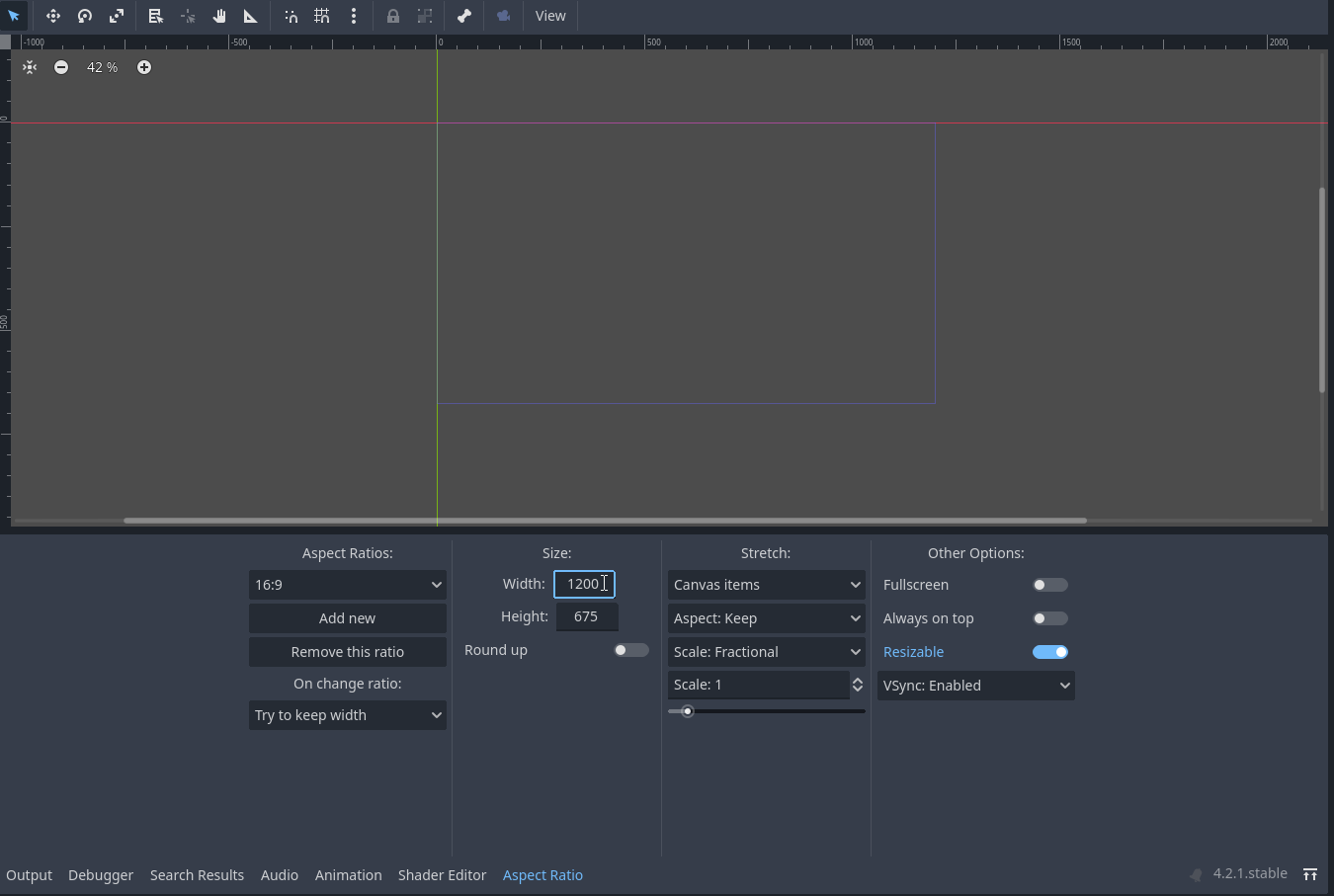Zoom in with the plus icon
The height and width of the screenshot is (896, 1334).
144,67
